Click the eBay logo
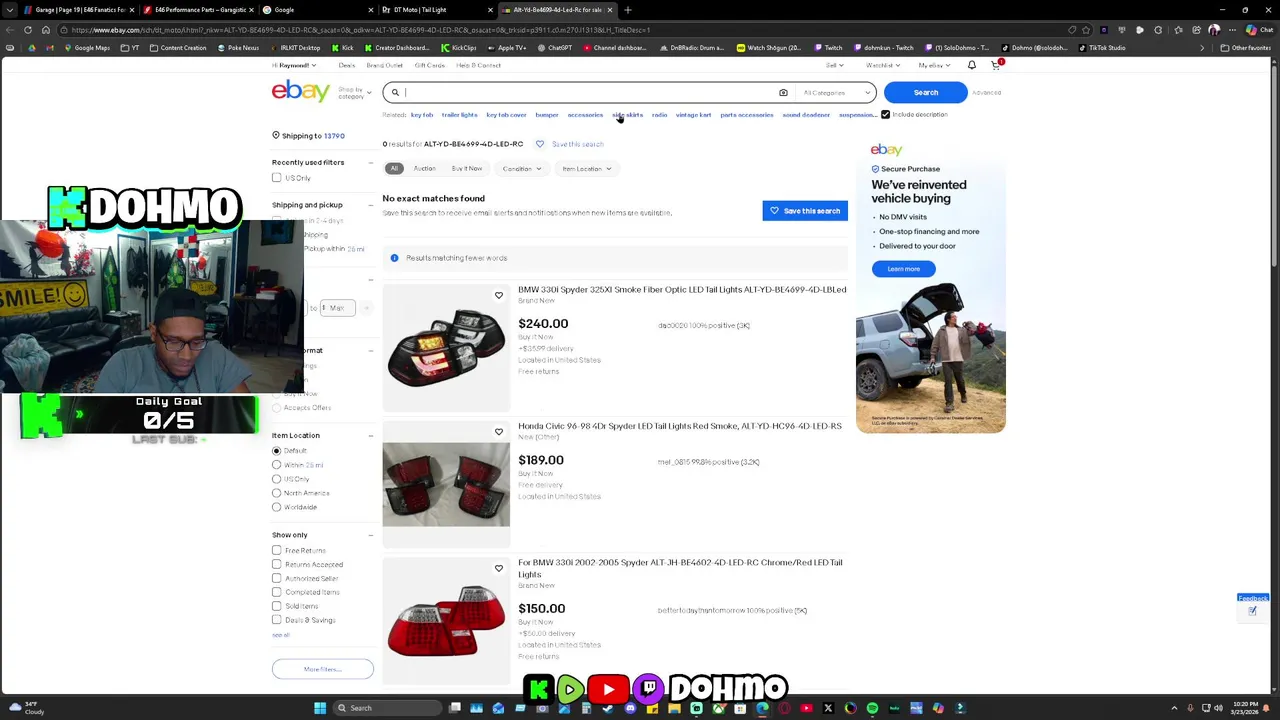This screenshot has height=720, width=1280. coord(300,91)
